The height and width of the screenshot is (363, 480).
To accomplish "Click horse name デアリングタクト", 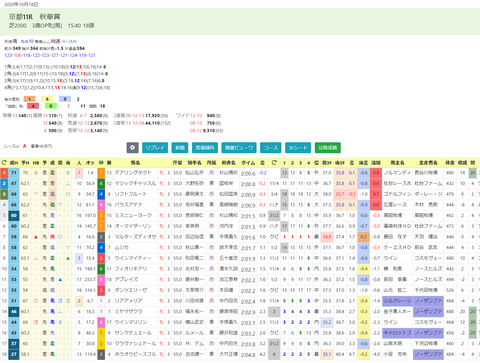I will [133, 173].
